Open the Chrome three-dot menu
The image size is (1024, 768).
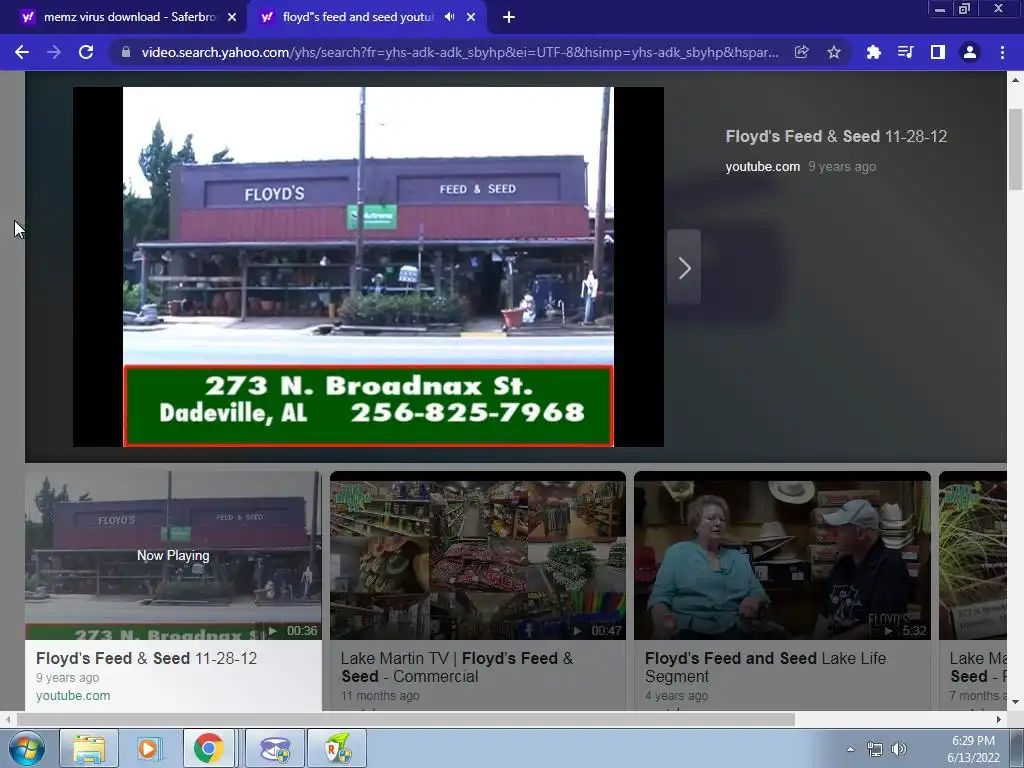(1002, 52)
